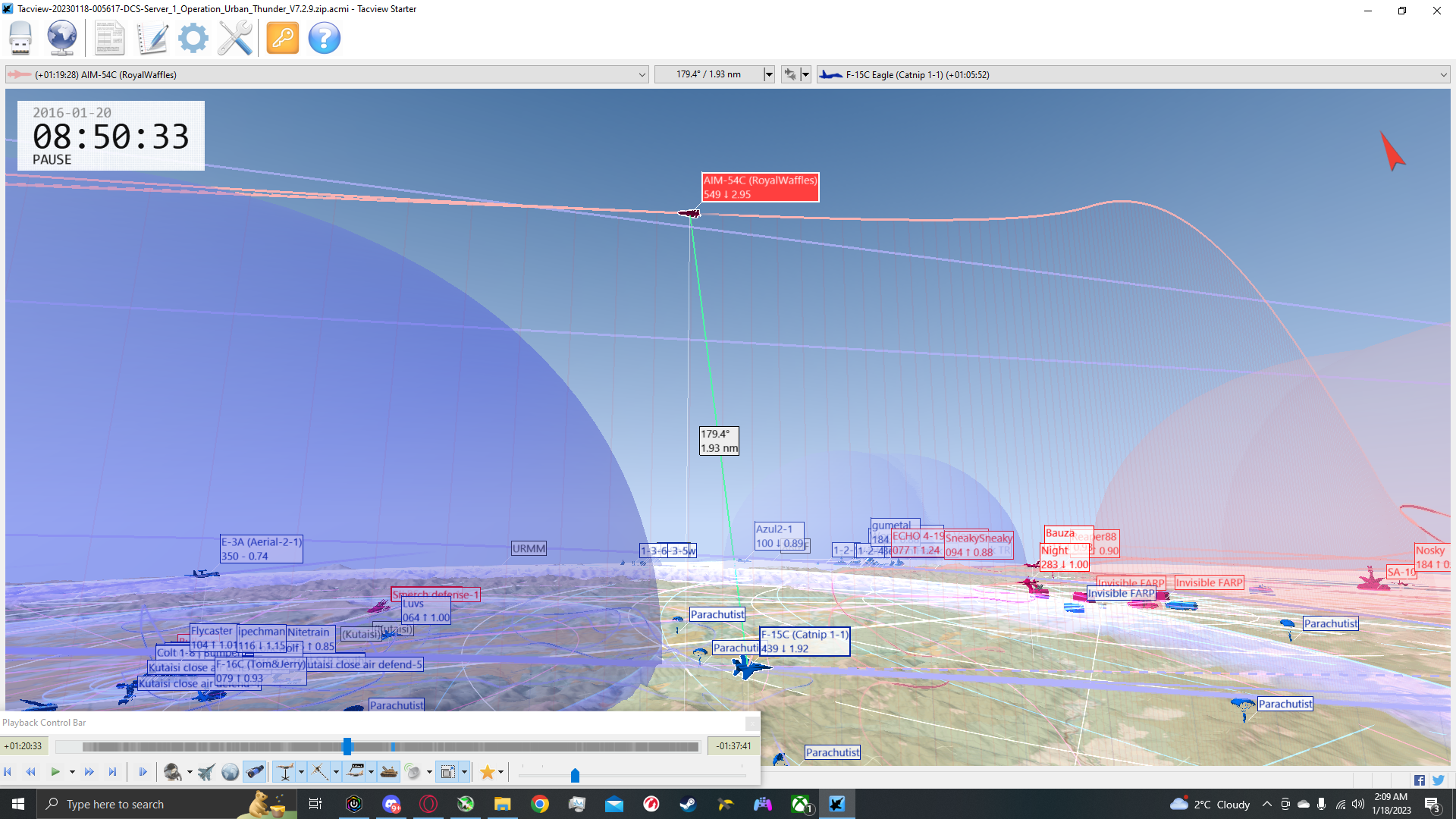1456x819 pixels.
Task: Jump to the end of the recording
Action: pyautogui.click(x=112, y=772)
